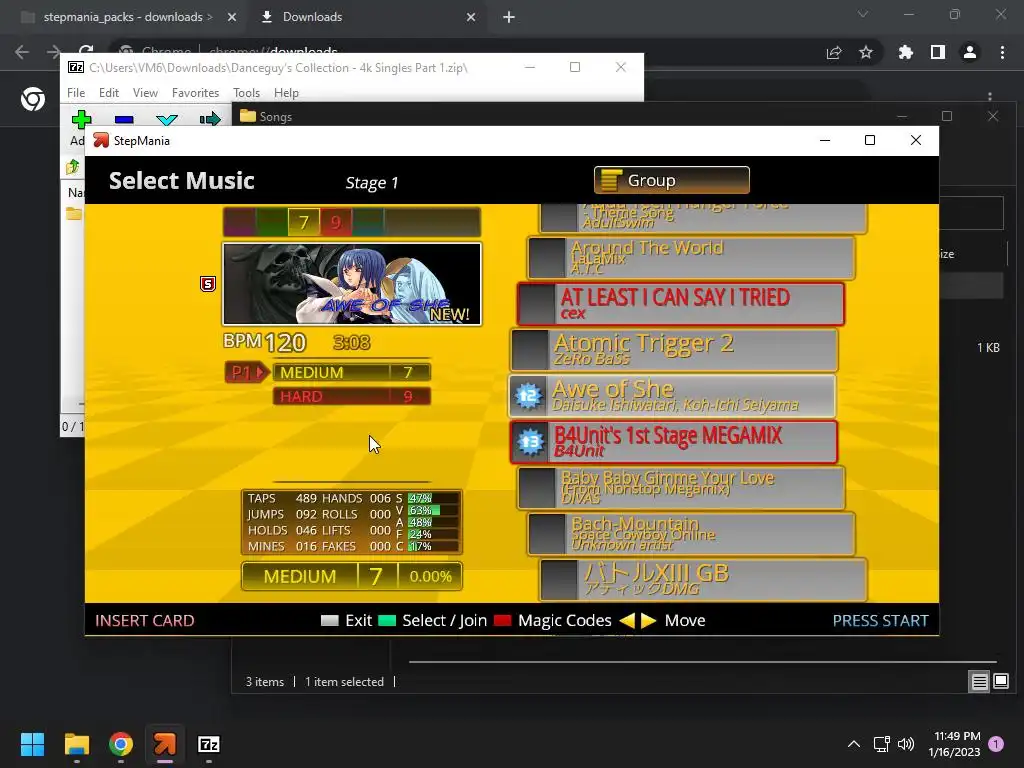
Task: Click the StepMania title bar icon
Action: (x=101, y=140)
